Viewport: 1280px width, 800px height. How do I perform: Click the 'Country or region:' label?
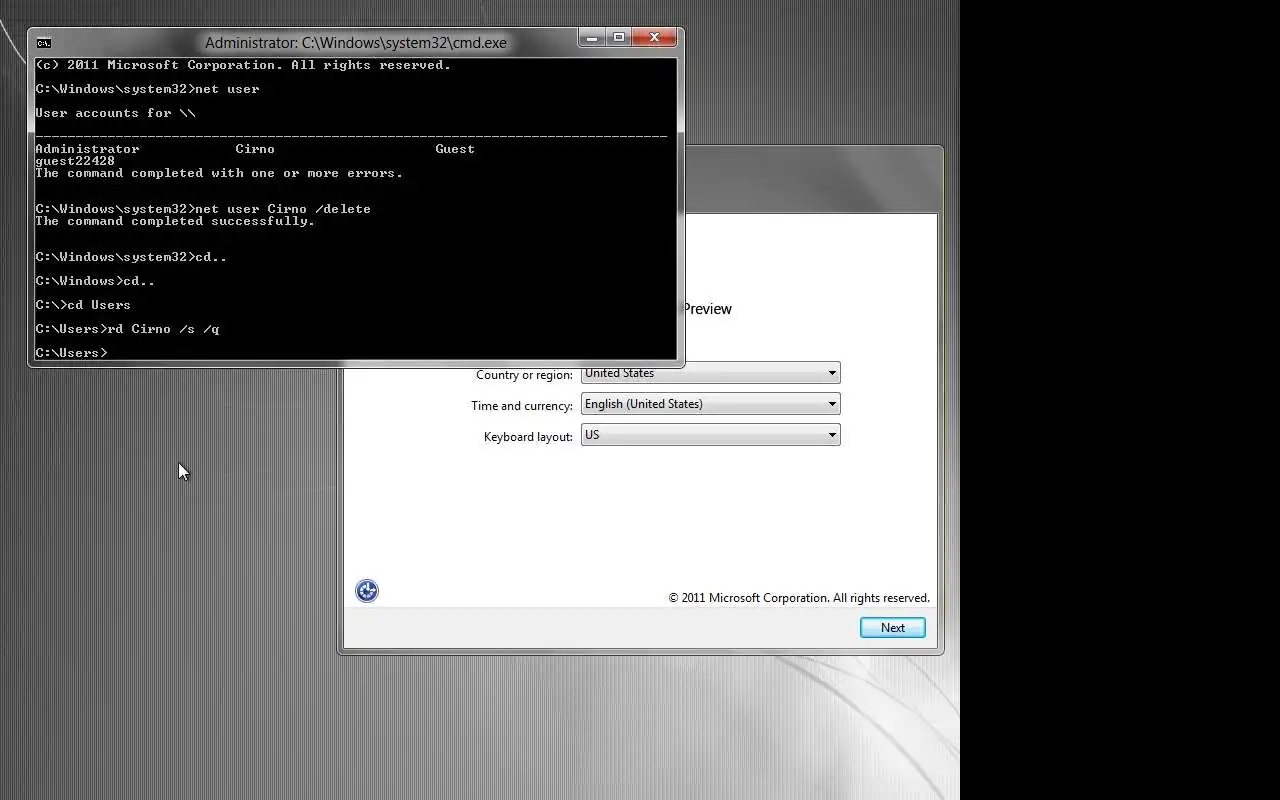click(x=524, y=375)
